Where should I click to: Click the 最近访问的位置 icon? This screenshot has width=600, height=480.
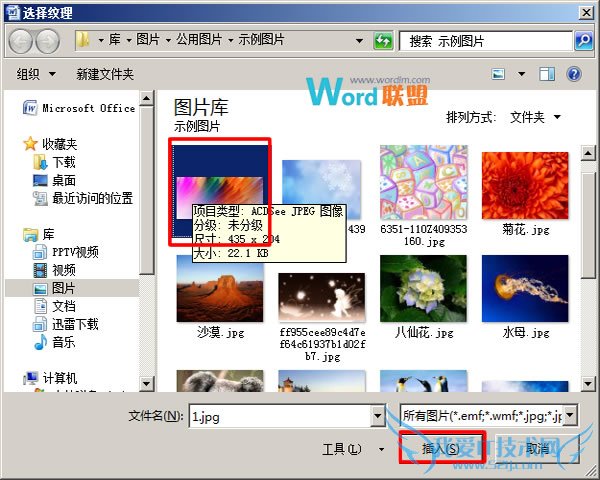[40, 198]
